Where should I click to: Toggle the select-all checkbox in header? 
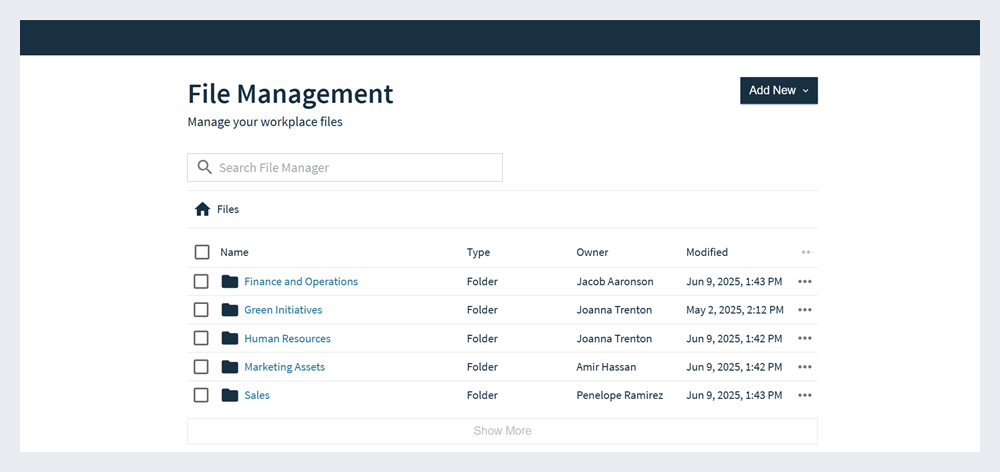tap(202, 252)
